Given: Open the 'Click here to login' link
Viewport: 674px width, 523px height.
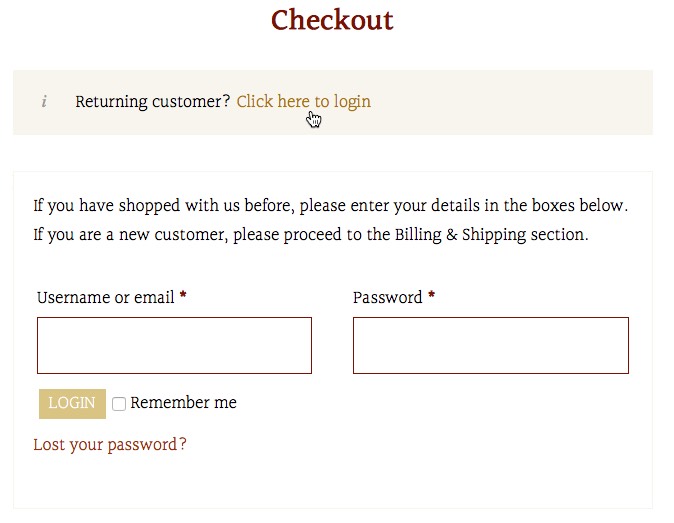Looking at the screenshot, I should pyautogui.click(x=303, y=102).
